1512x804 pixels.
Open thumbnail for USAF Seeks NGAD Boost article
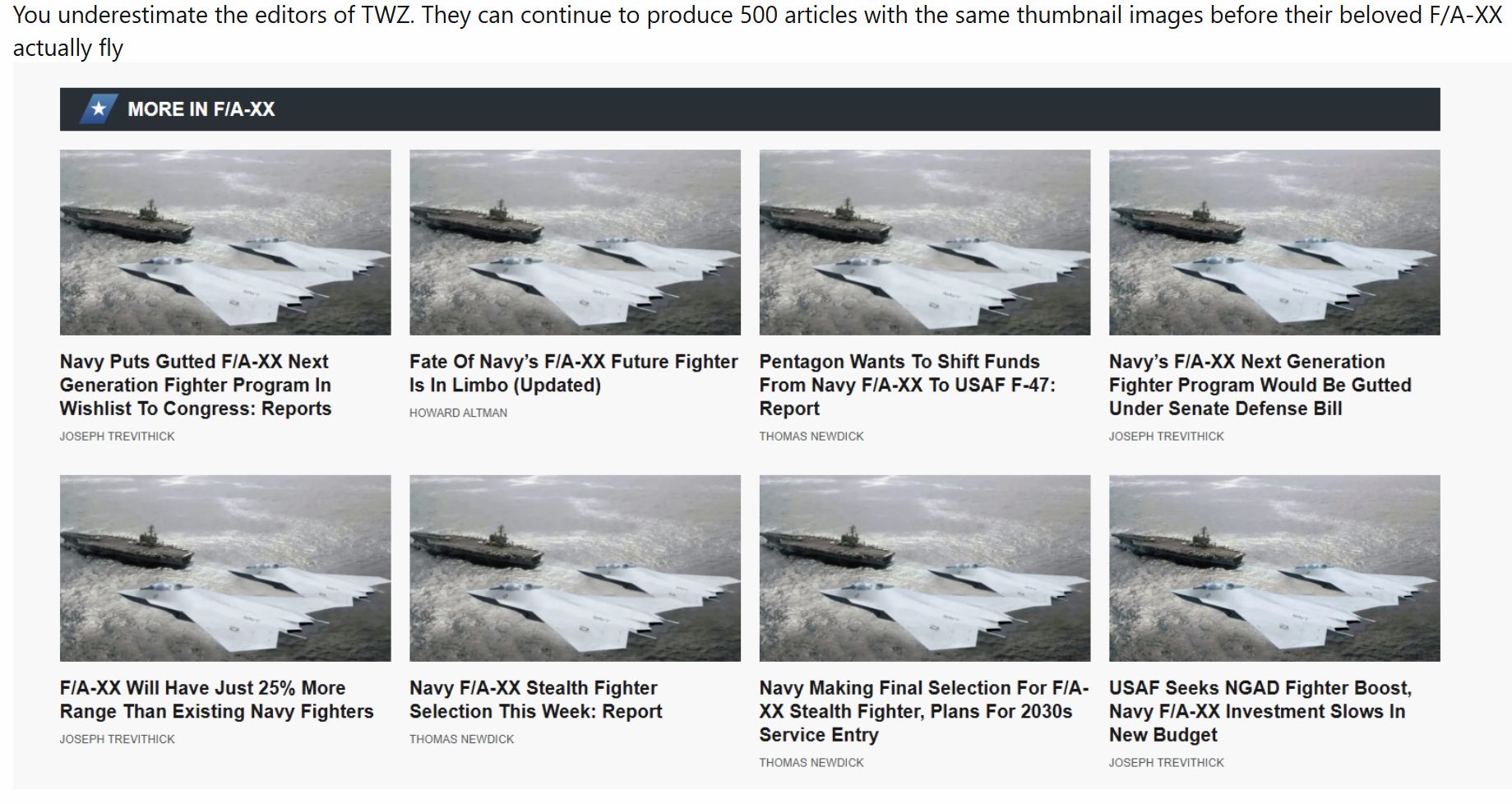click(1274, 568)
